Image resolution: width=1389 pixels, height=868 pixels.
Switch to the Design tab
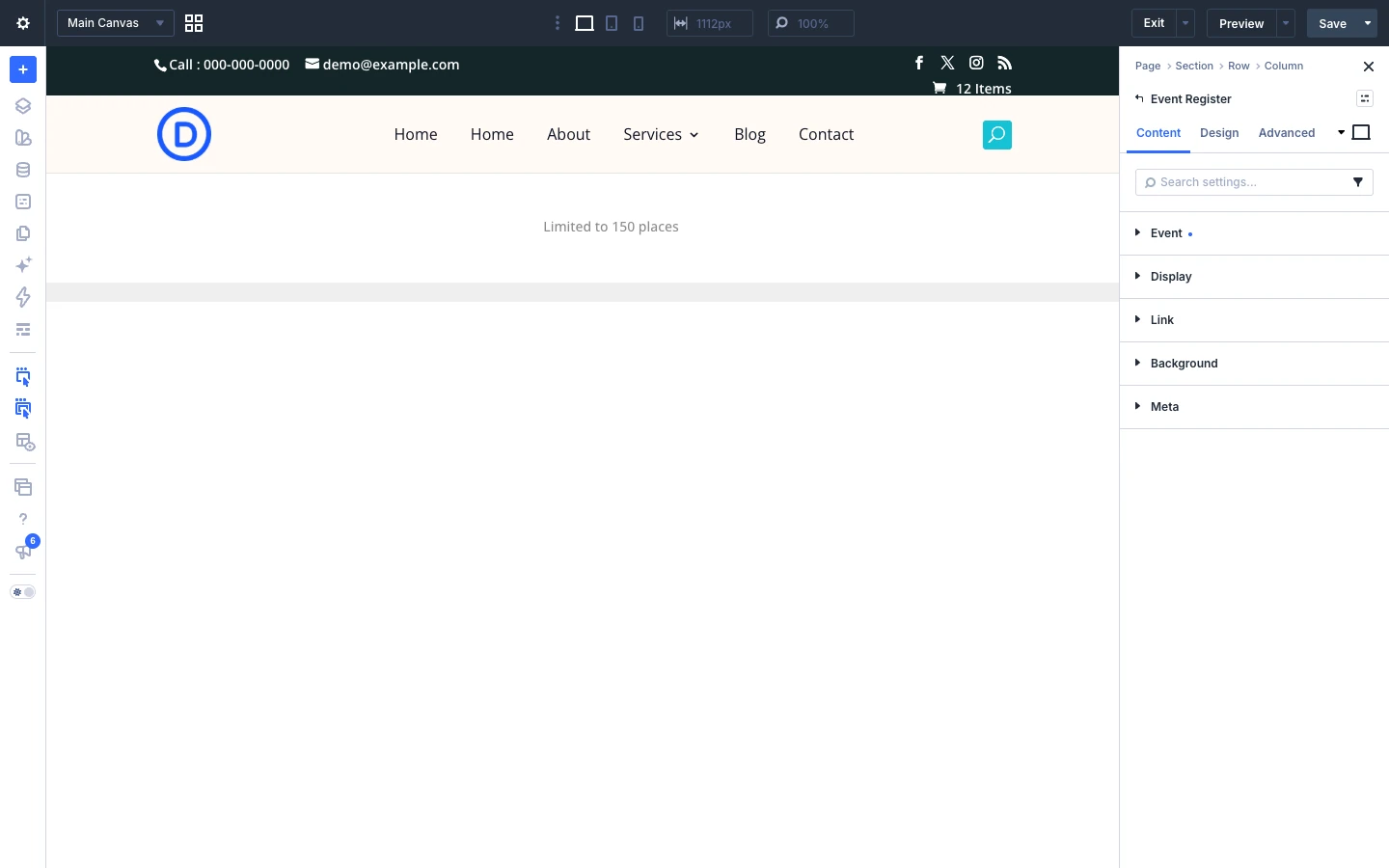1219,133
